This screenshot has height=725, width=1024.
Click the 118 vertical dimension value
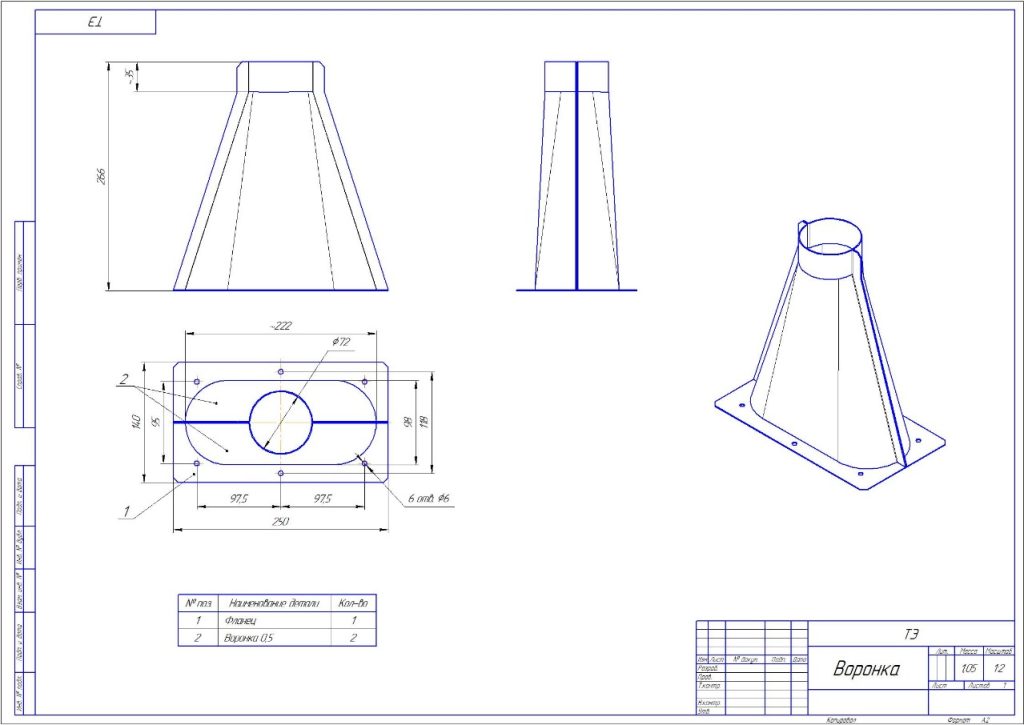pyautogui.click(x=424, y=421)
